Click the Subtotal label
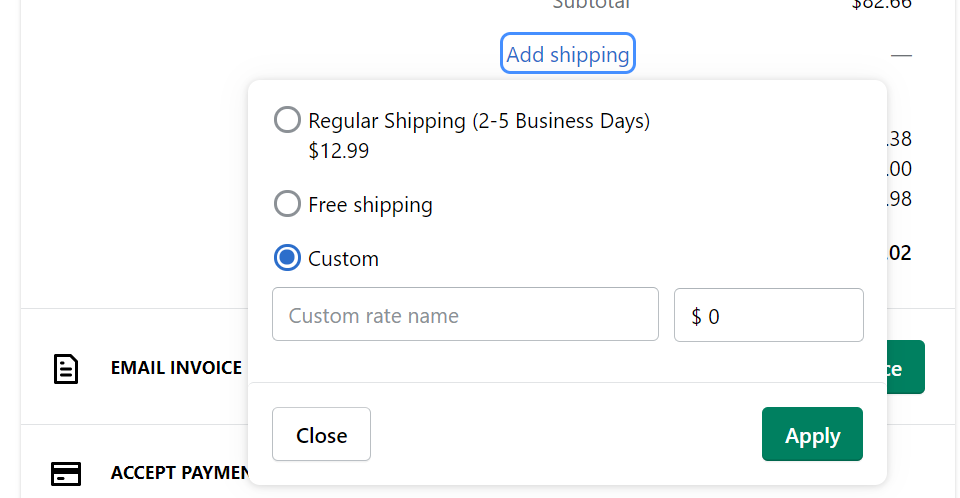 click(x=592, y=4)
